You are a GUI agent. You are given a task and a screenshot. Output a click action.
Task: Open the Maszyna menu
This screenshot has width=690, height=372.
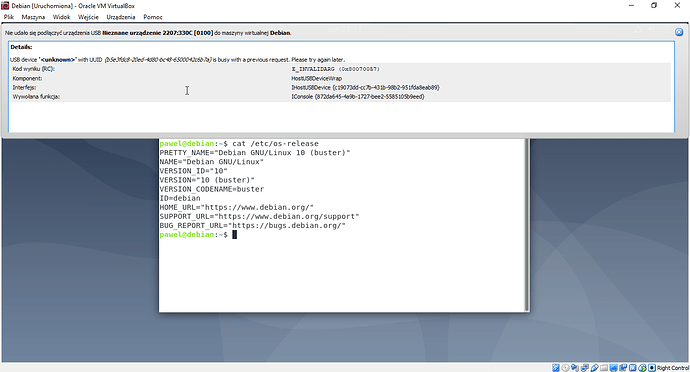pos(33,17)
